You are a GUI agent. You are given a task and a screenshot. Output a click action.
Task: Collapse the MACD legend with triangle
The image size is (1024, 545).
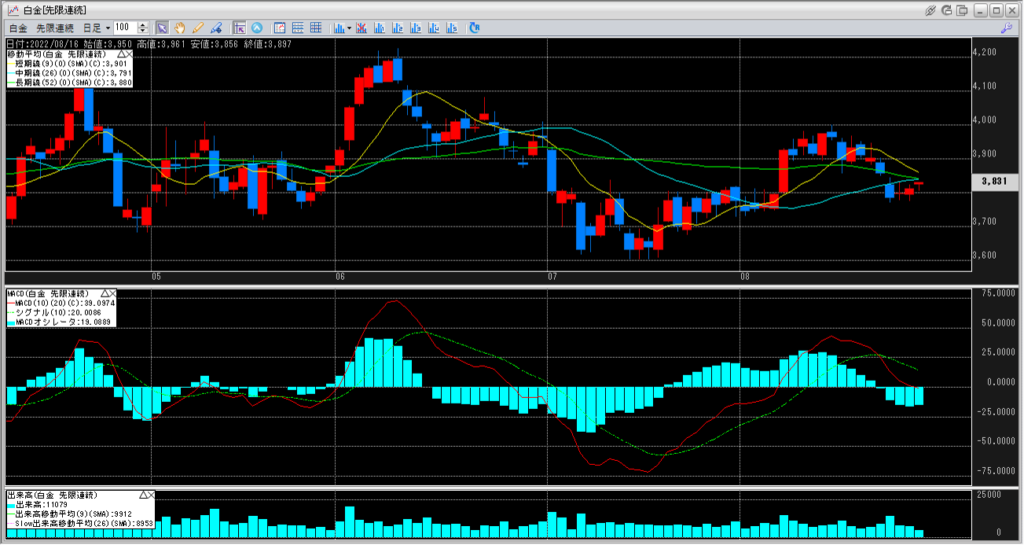tap(105, 294)
